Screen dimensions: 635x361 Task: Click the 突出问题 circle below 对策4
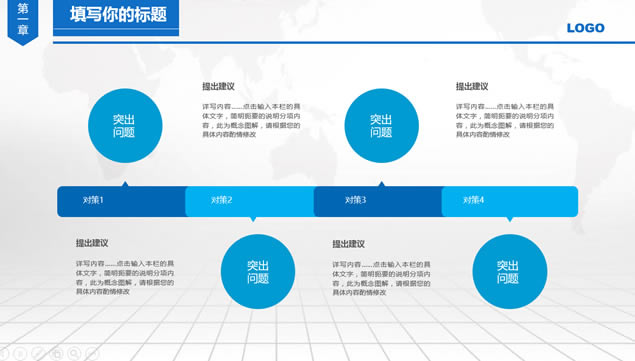click(x=510, y=271)
